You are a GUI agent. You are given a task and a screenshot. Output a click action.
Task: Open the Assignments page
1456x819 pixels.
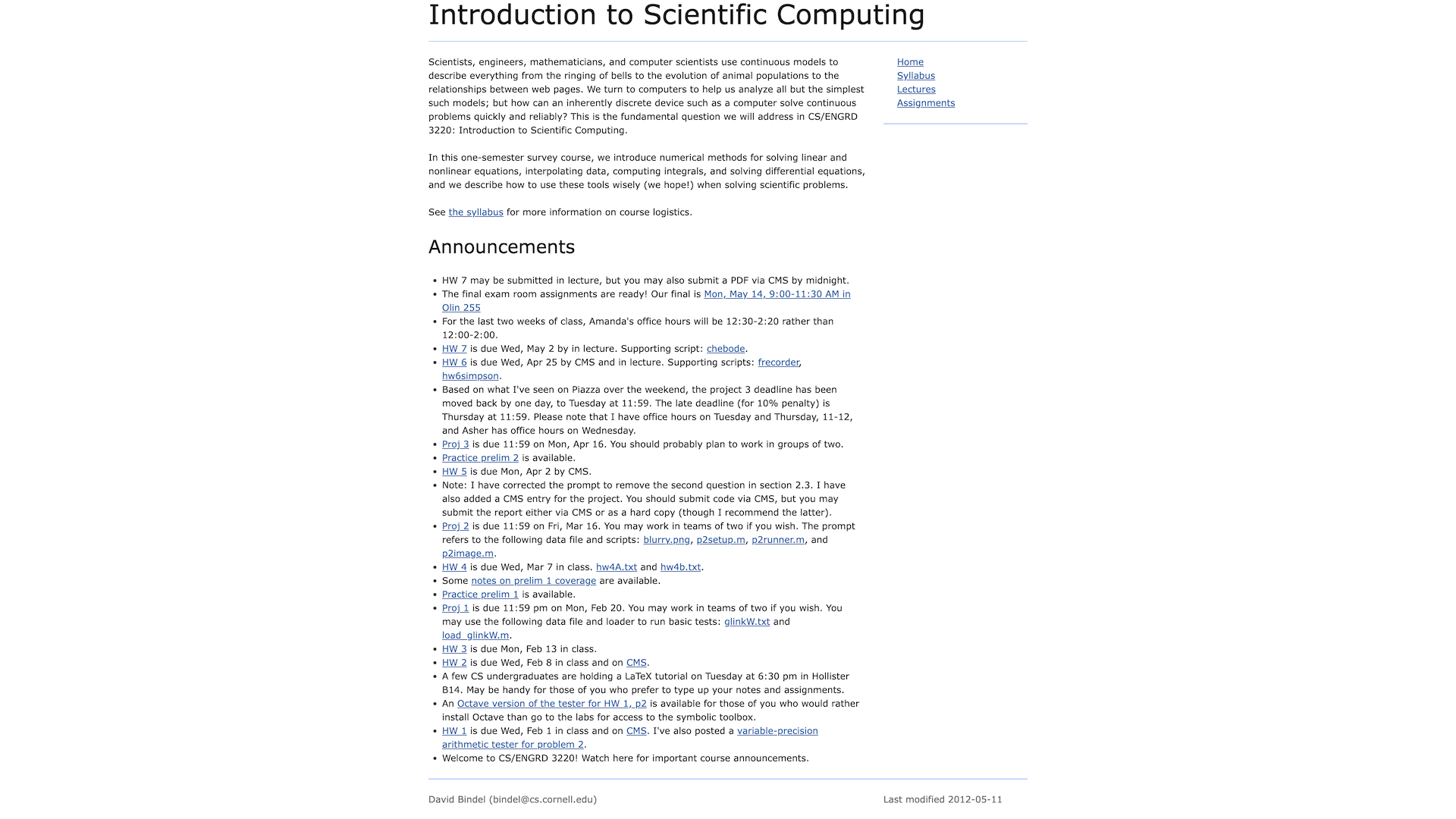(925, 103)
